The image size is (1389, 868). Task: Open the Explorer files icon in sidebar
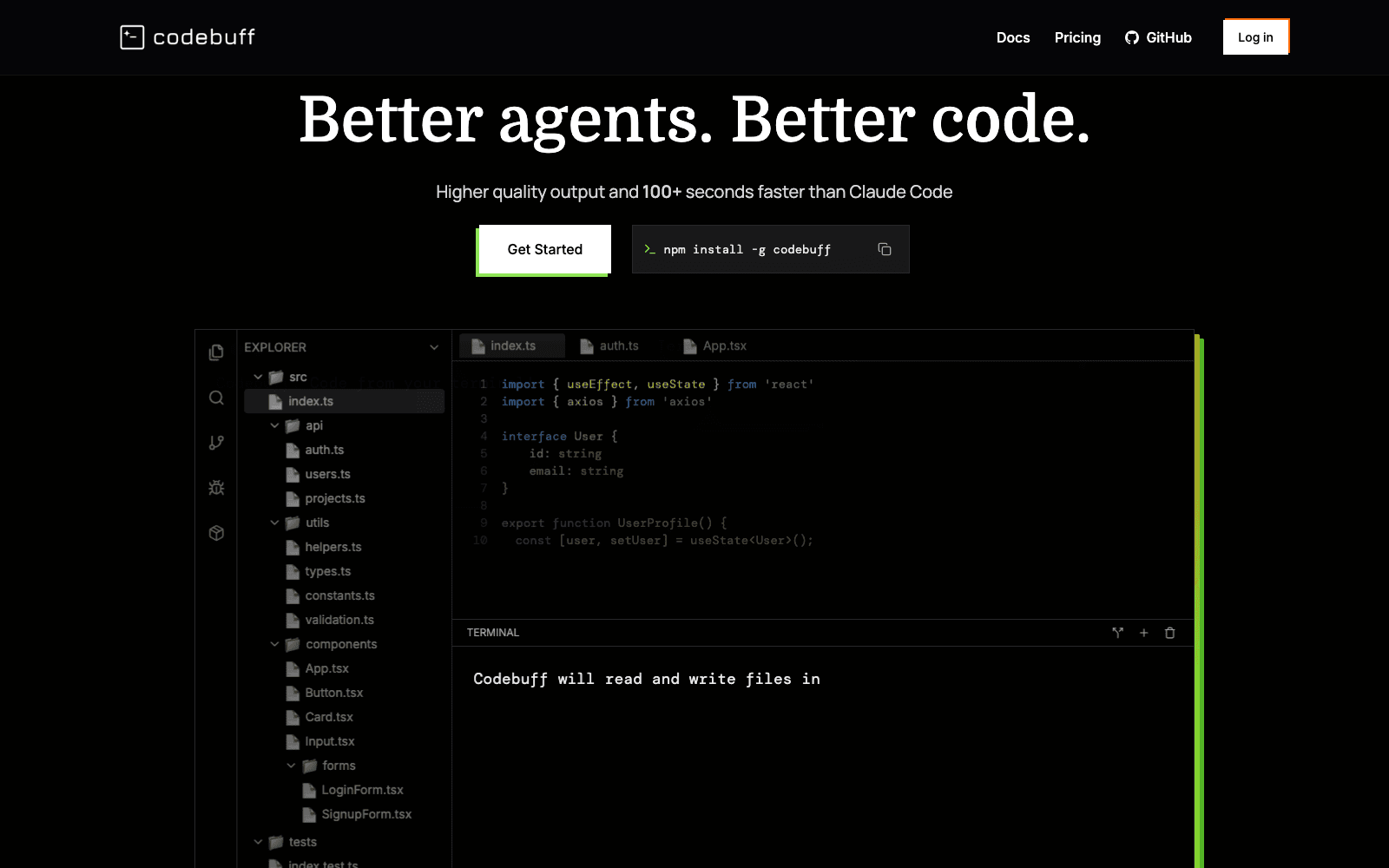point(216,352)
